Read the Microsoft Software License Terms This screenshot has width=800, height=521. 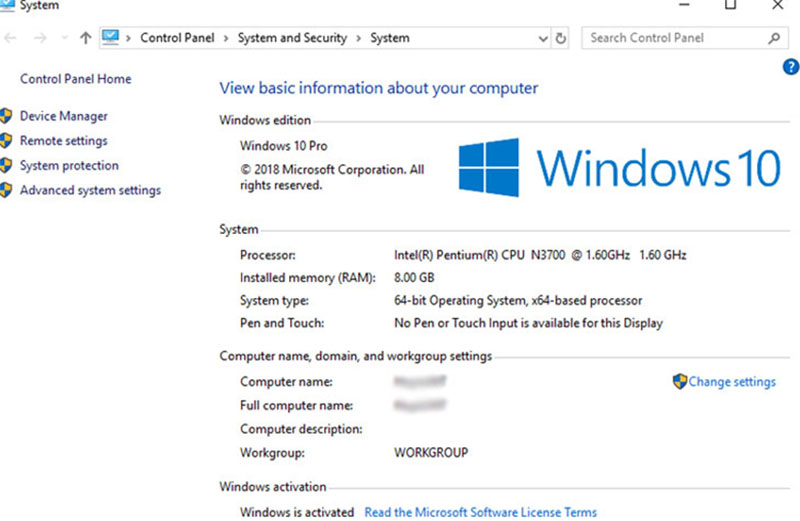tap(480, 512)
